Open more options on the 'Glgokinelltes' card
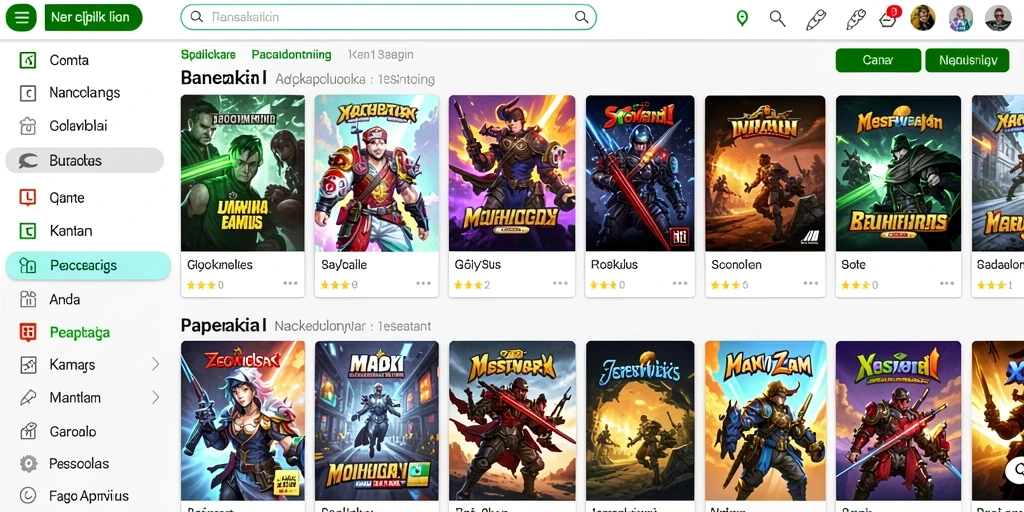The image size is (1024, 512). [x=291, y=283]
